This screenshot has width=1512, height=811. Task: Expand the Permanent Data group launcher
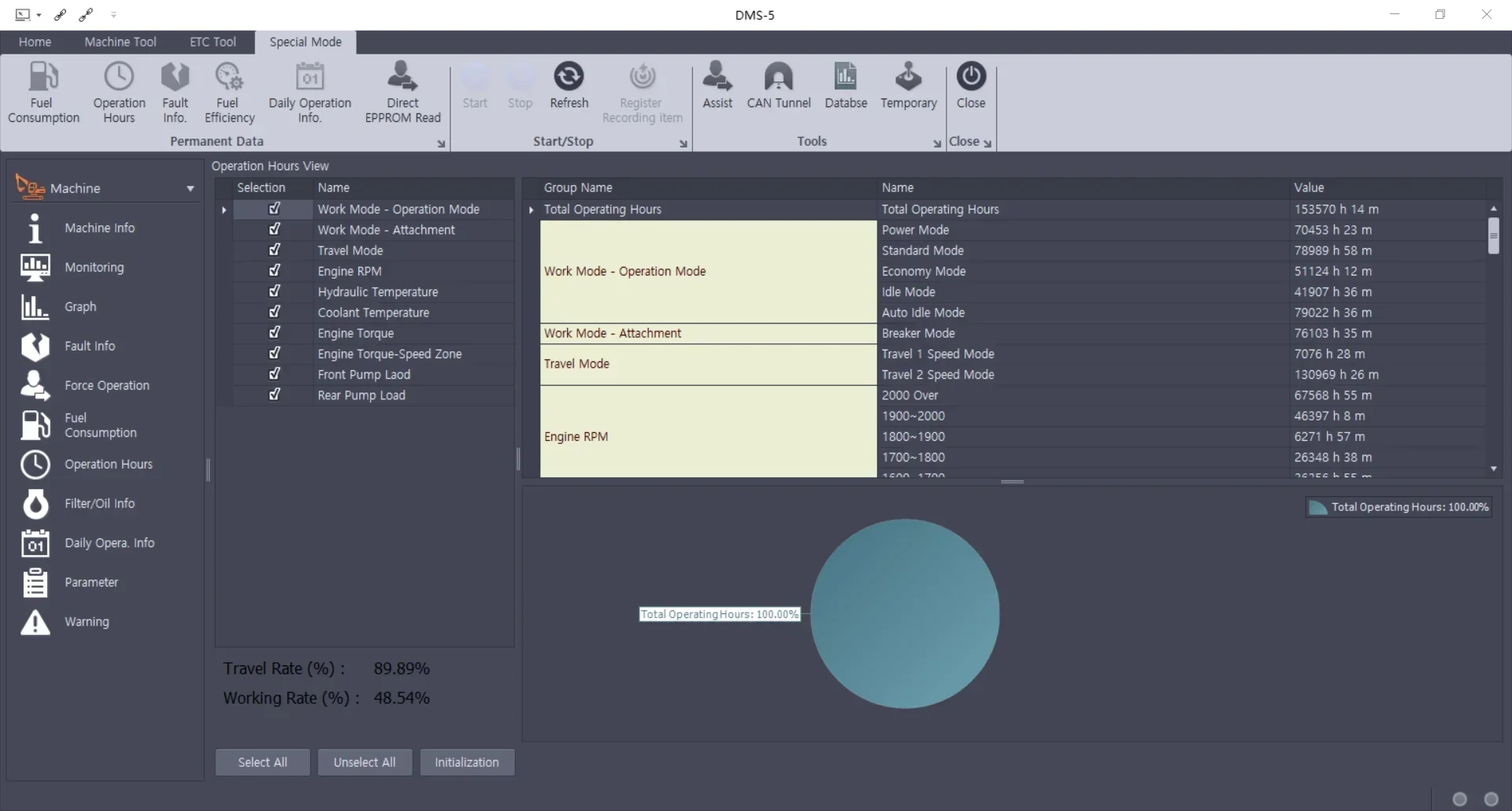tap(441, 143)
